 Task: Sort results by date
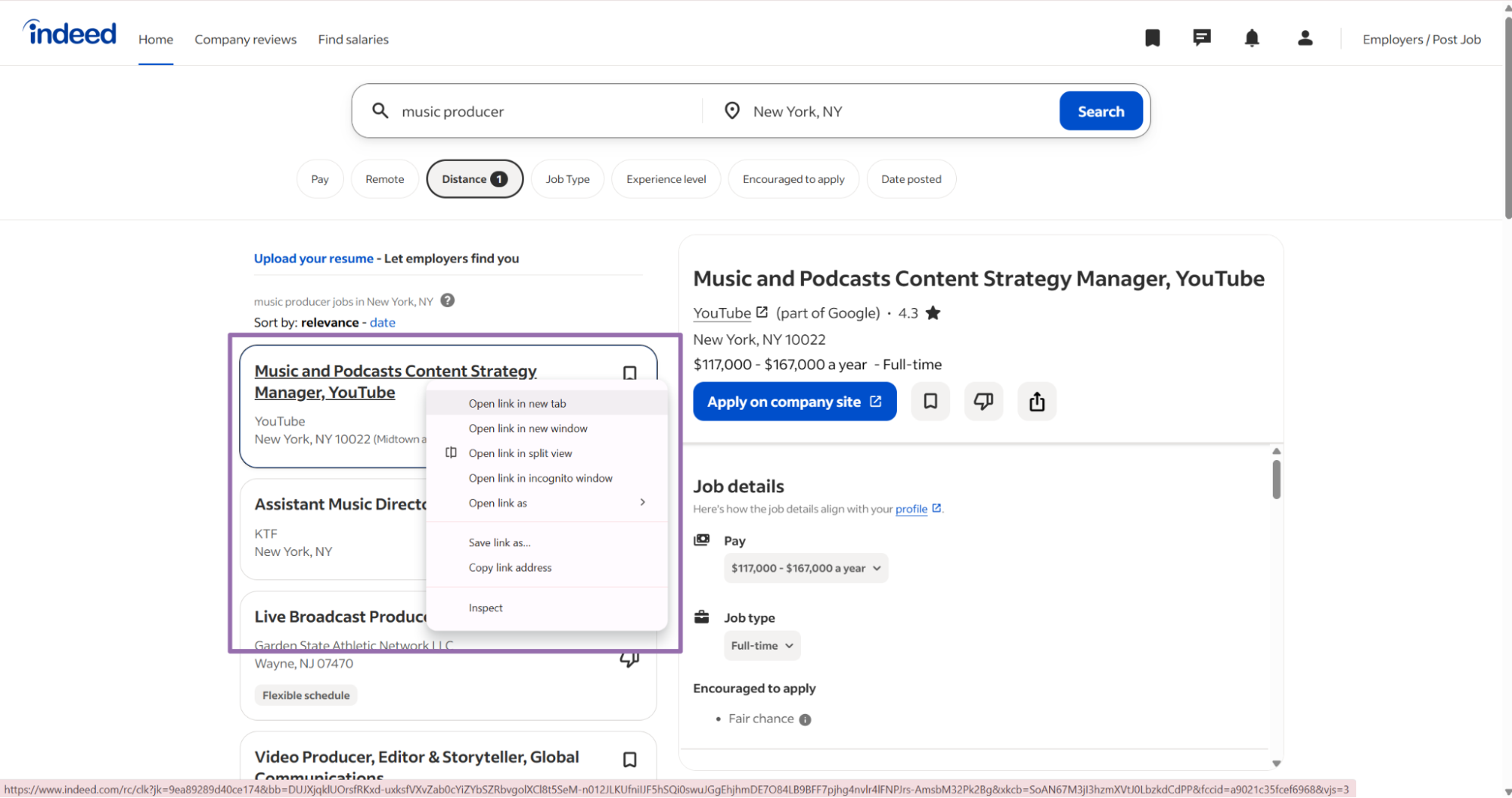382,322
